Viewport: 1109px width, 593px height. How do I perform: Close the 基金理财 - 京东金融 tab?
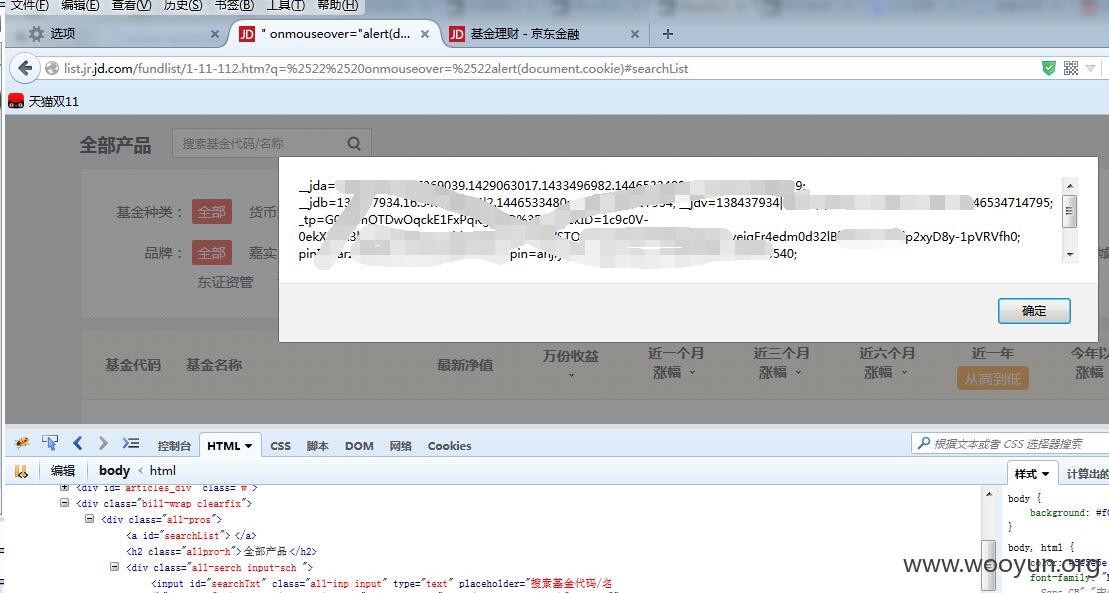pyautogui.click(x=634, y=33)
